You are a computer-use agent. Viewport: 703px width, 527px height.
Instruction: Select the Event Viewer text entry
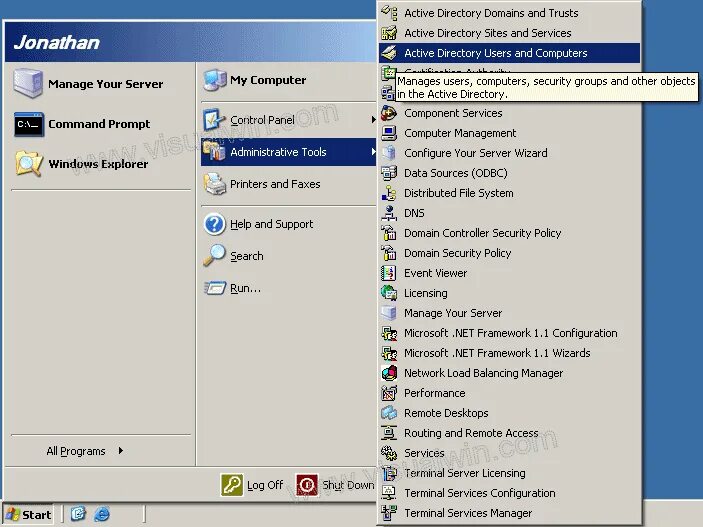pyautogui.click(x=435, y=273)
